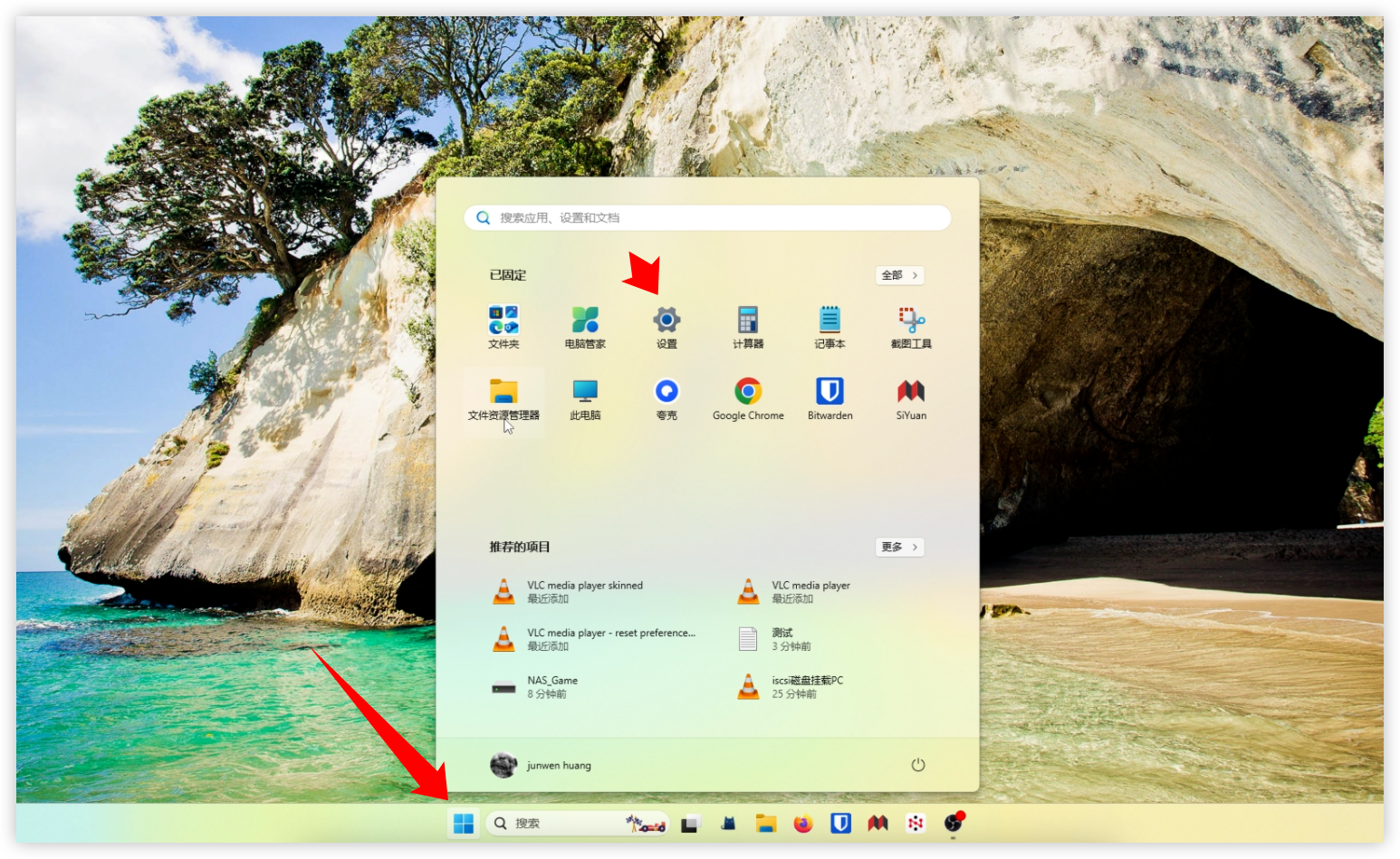Open recommended item VLC media player skinned
1400x859 pixels.
584,592
